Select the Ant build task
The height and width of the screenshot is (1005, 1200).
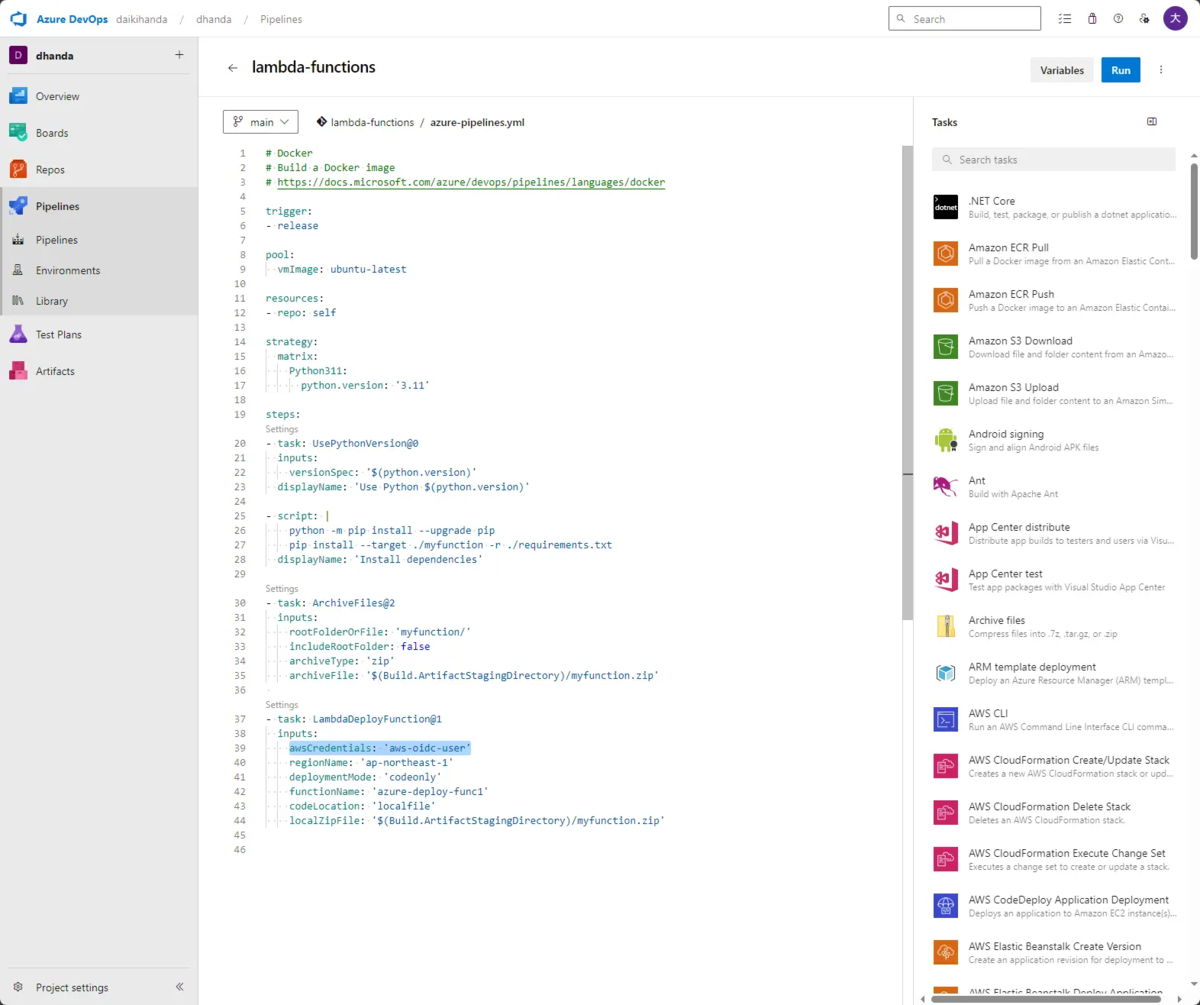coord(1054,487)
